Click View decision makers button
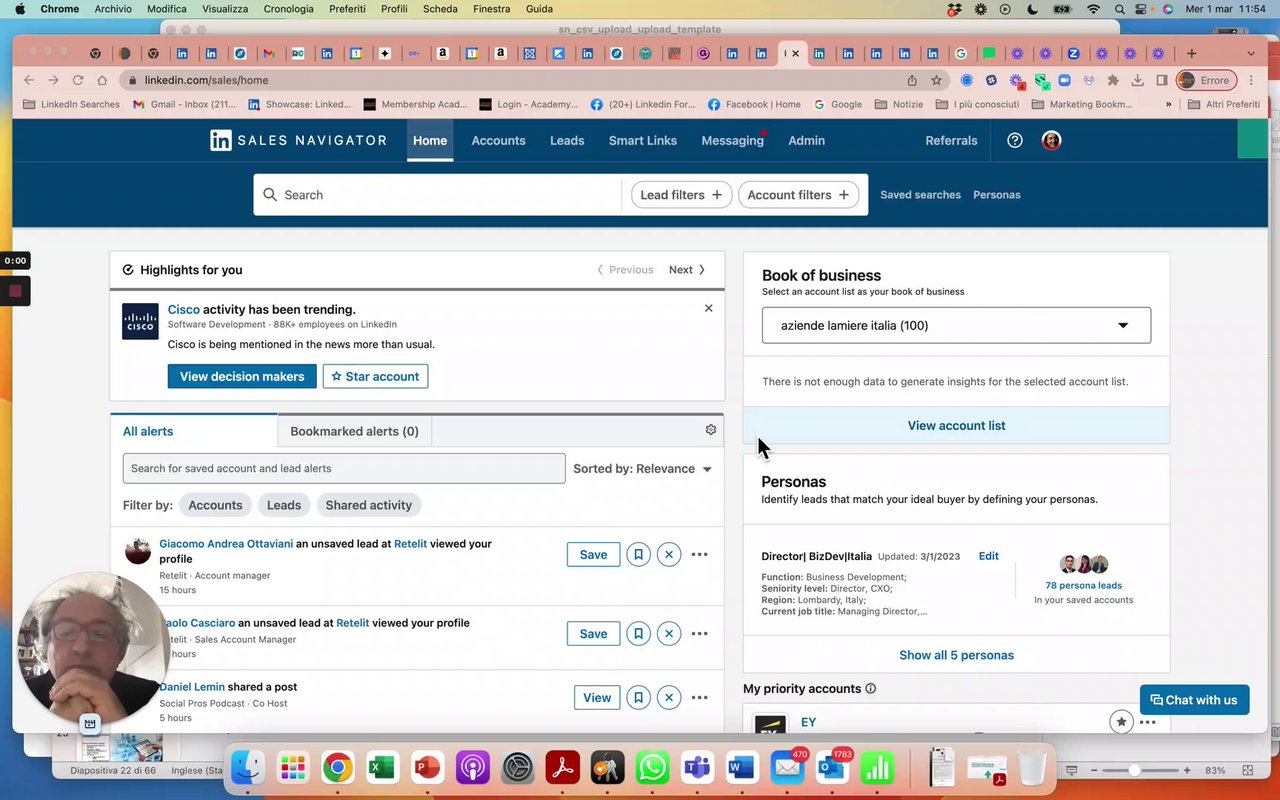The image size is (1280, 800). pyautogui.click(x=242, y=376)
